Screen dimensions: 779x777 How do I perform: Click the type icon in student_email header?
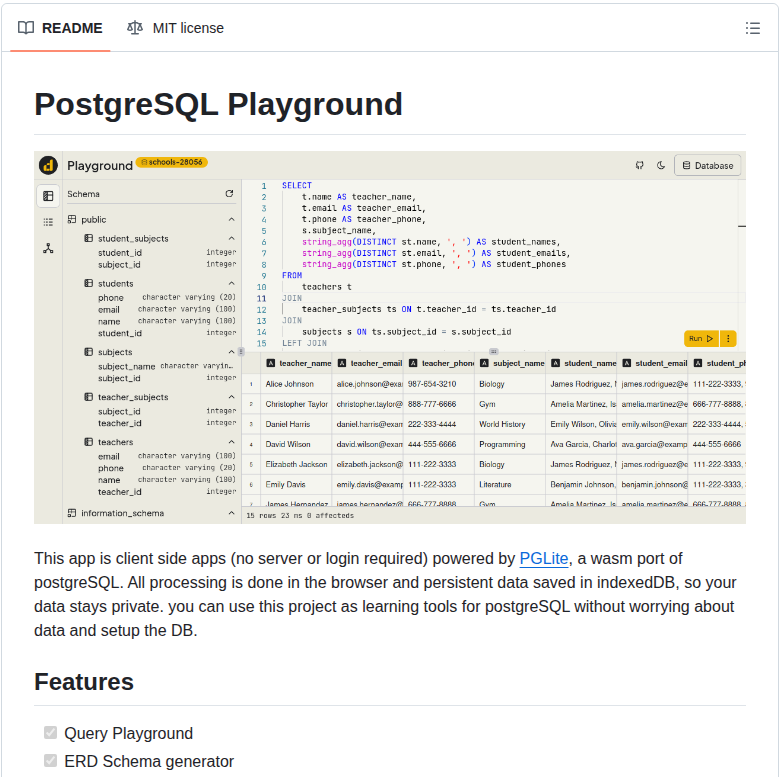coord(627,363)
